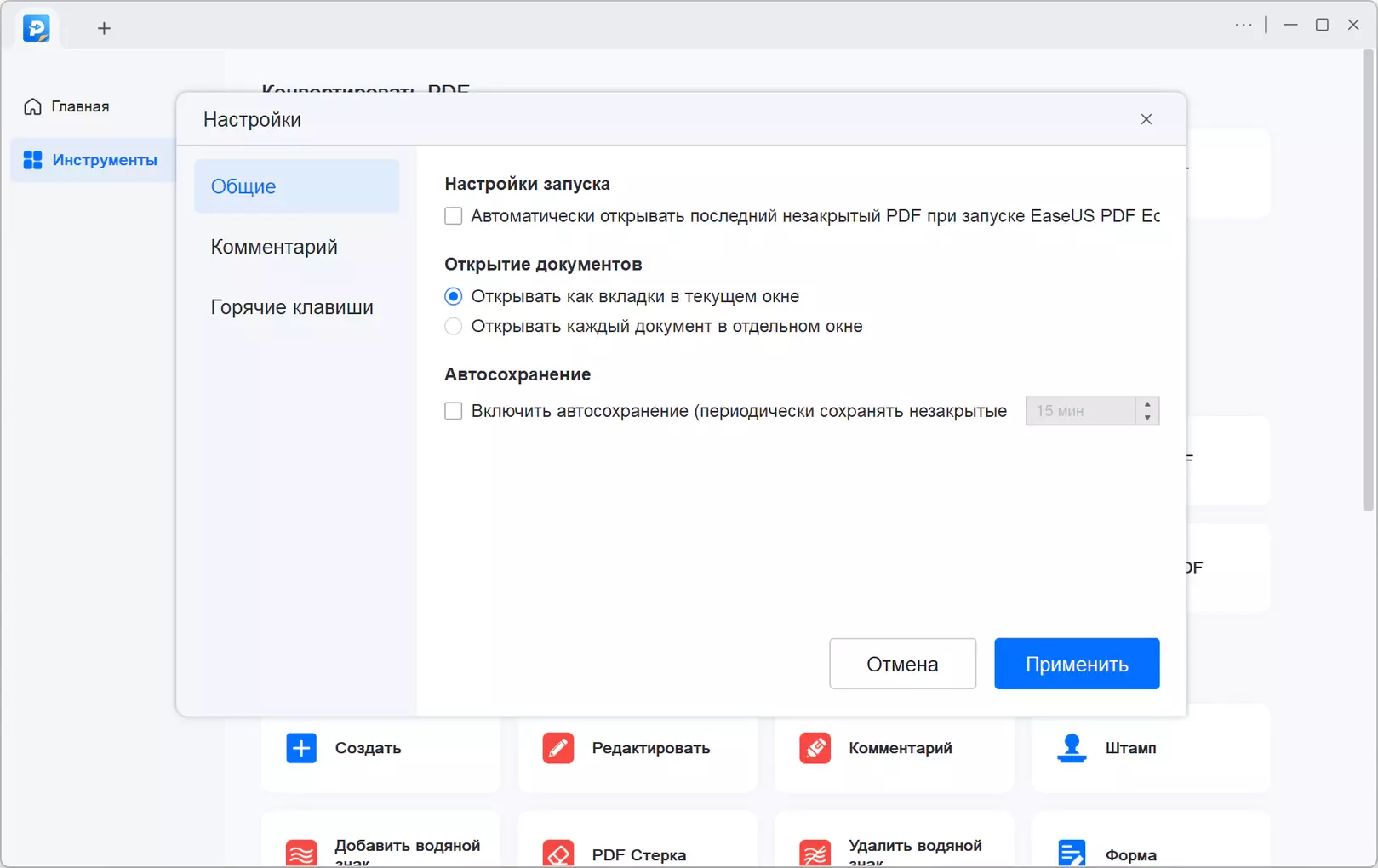Image resolution: width=1378 pixels, height=868 pixels.
Task: Switch to Общие settings tab
Action: click(x=296, y=186)
